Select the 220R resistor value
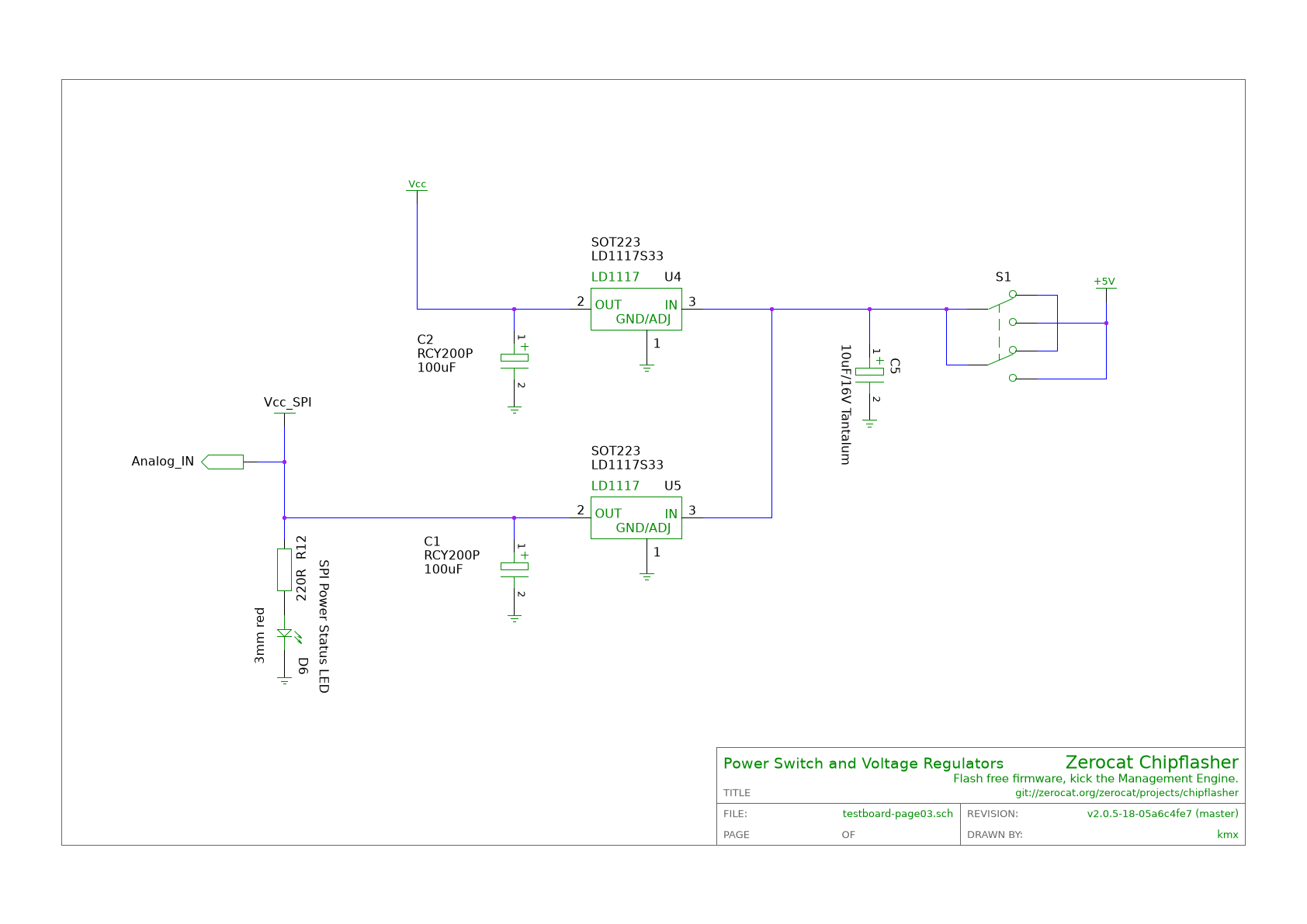This screenshot has height=924, width=1307. tap(301, 585)
